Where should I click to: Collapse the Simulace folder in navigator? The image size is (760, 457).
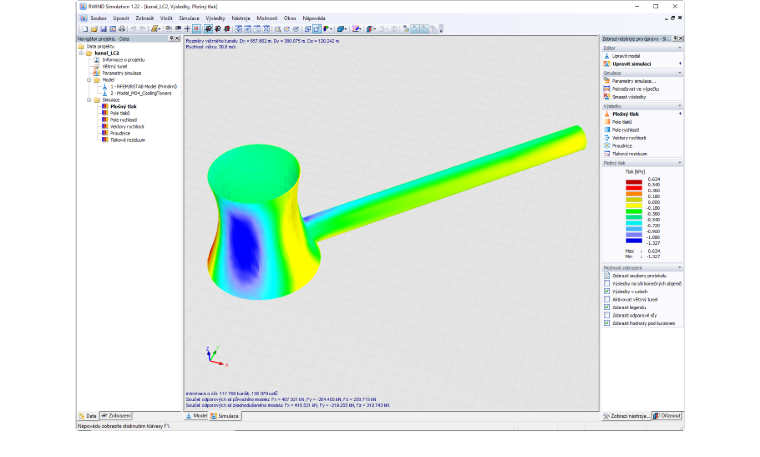pos(89,100)
